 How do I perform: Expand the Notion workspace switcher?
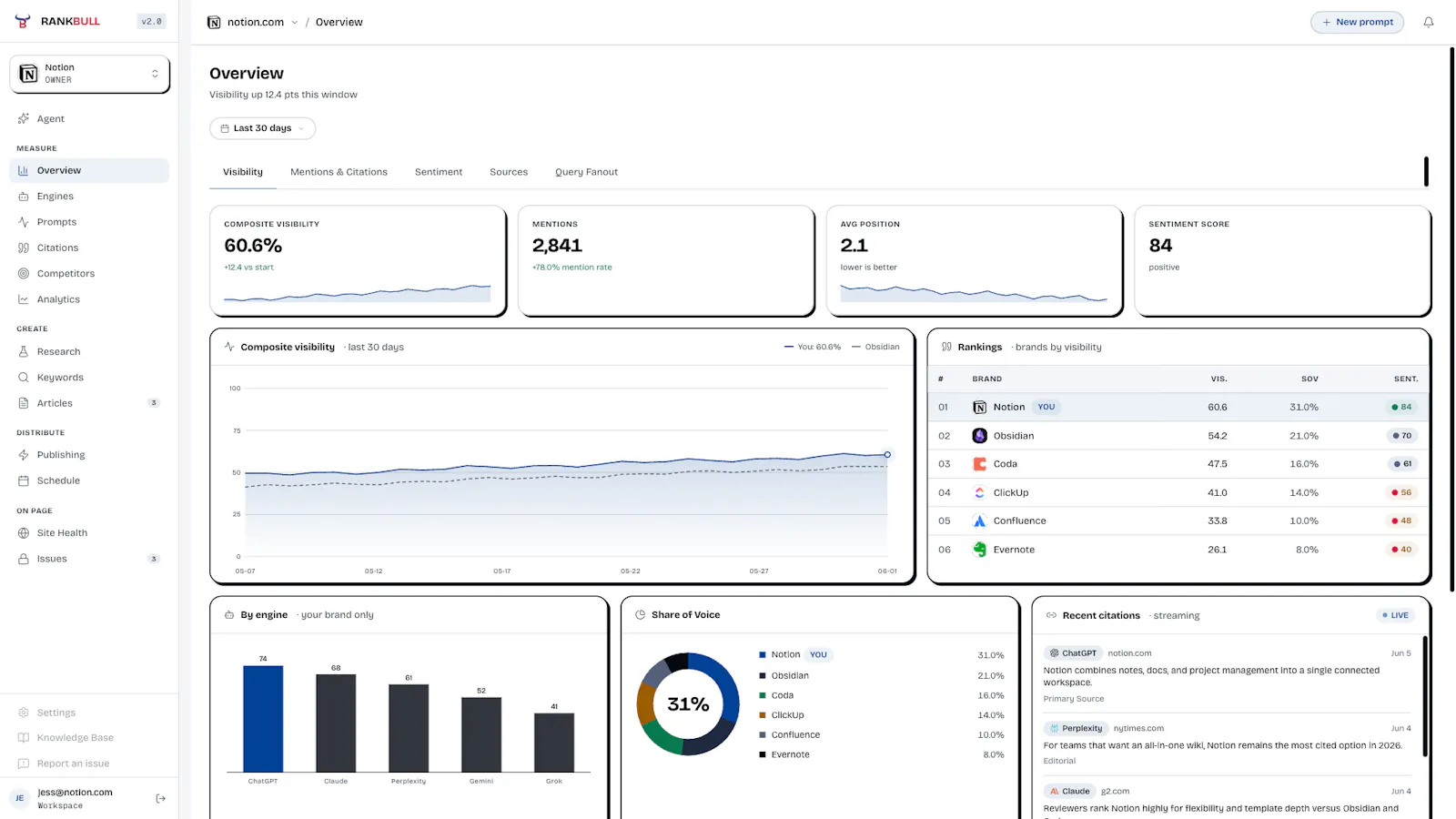(x=89, y=74)
